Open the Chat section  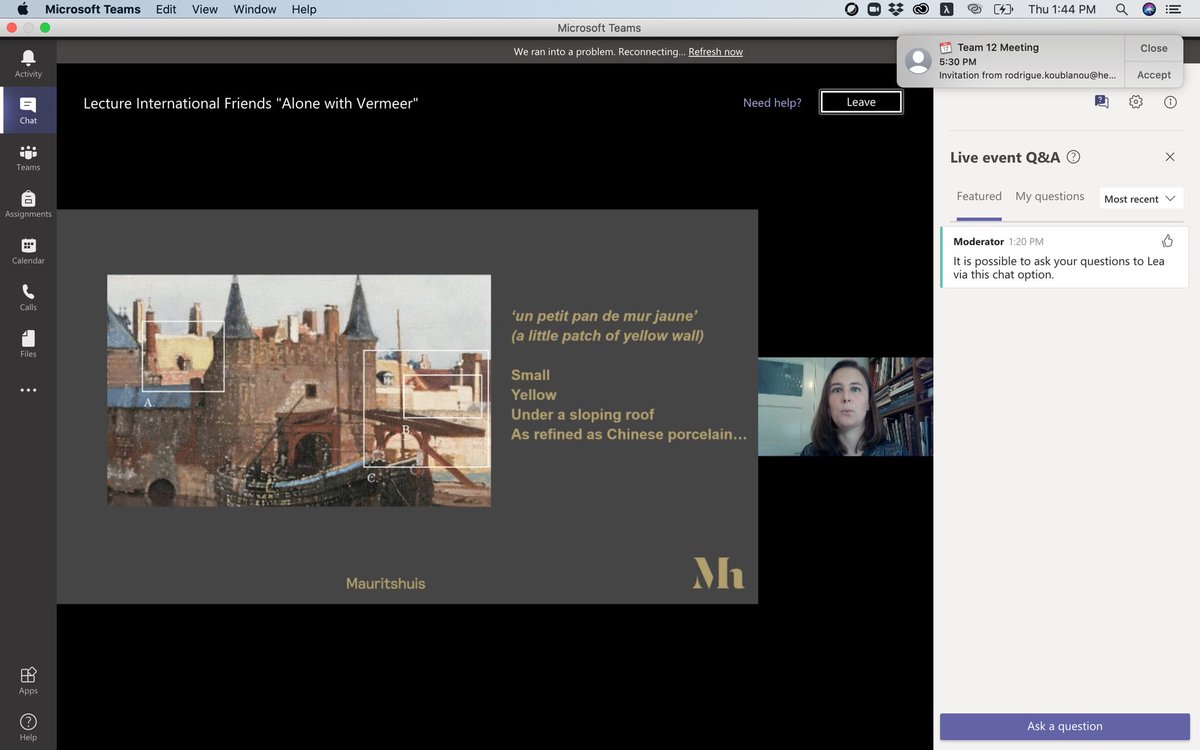(x=28, y=110)
